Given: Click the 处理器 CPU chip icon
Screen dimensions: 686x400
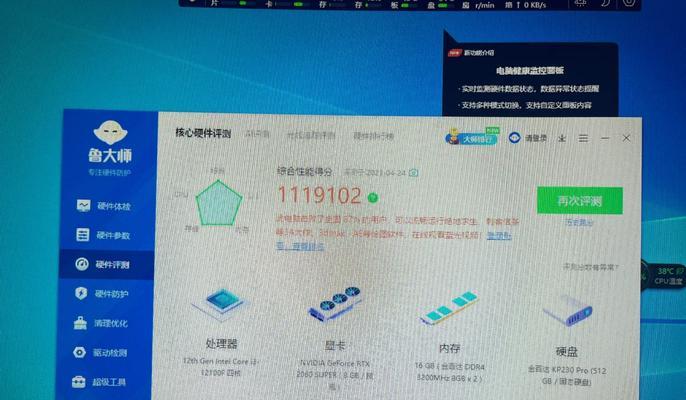Looking at the screenshot, I should pyautogui.click(x=221, y=304).
